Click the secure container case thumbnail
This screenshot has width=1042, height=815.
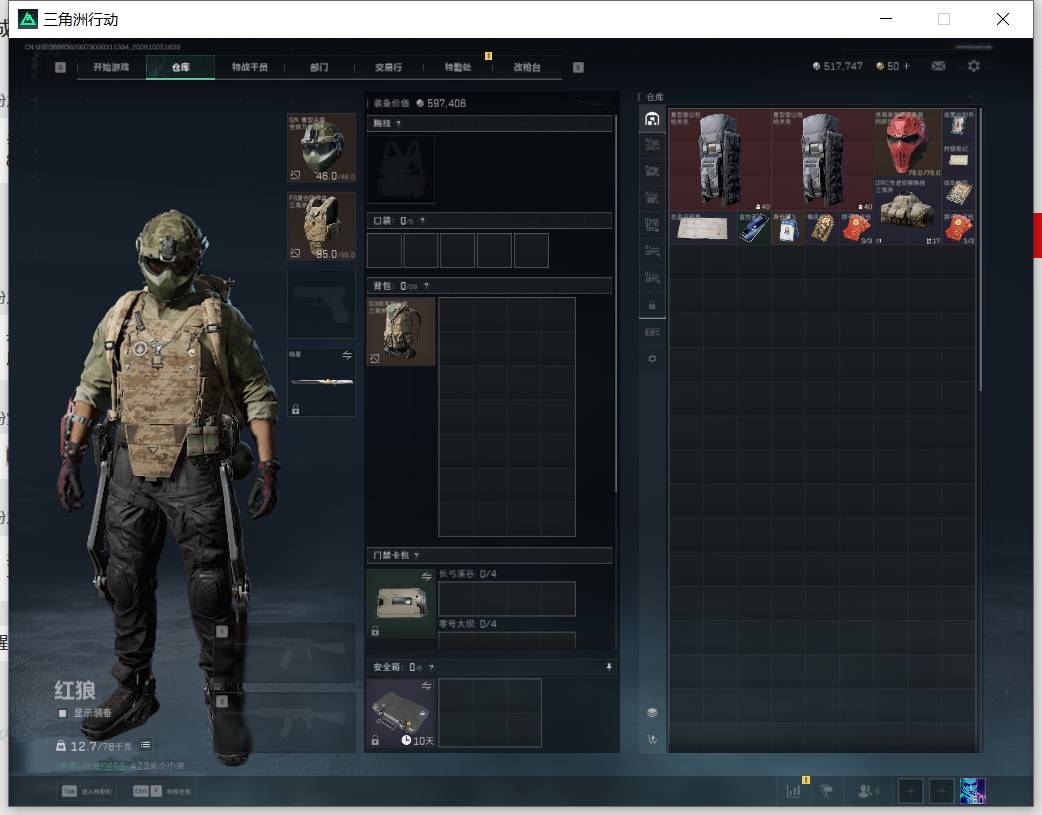pyautogui.click(x=401, y=713)
